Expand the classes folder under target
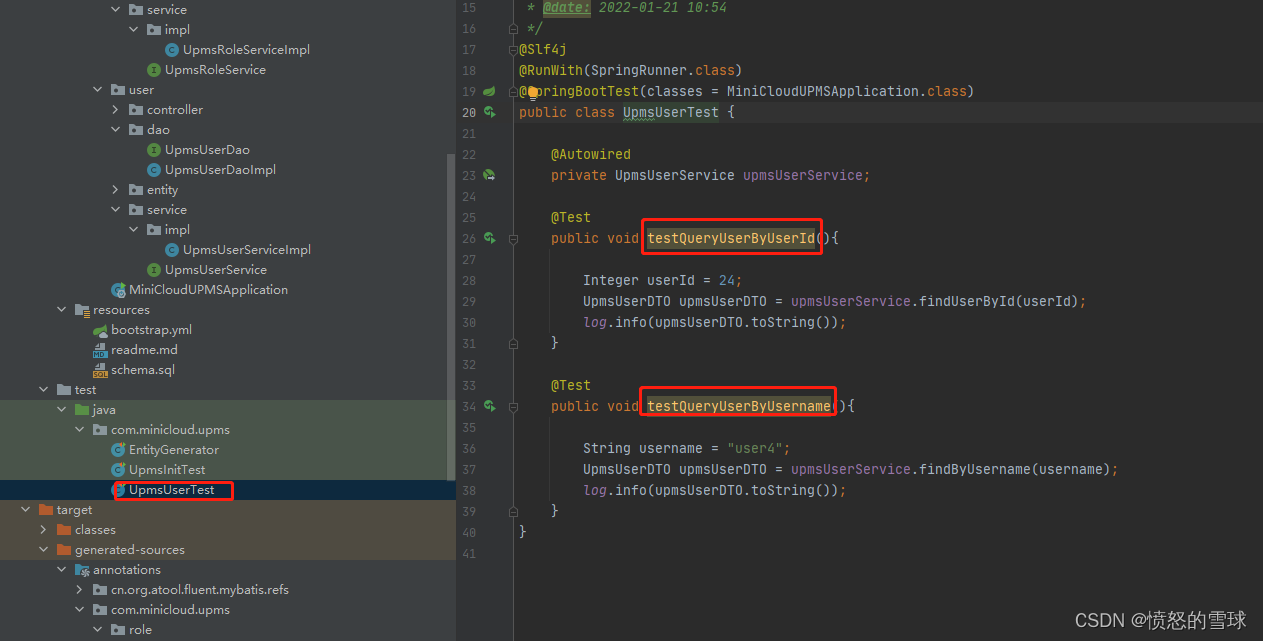1263x641 pixels. pyautogui.click(x=44, y=530)
